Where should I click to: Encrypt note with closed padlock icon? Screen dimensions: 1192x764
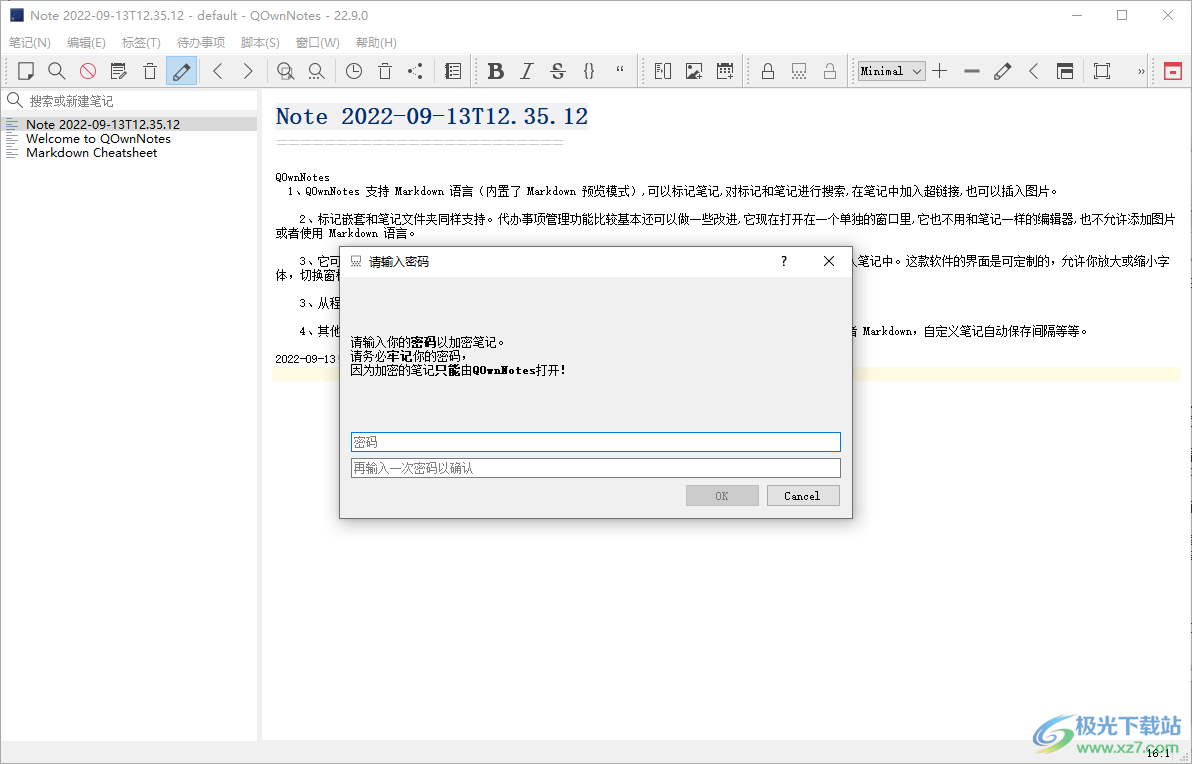pos(768,71)
